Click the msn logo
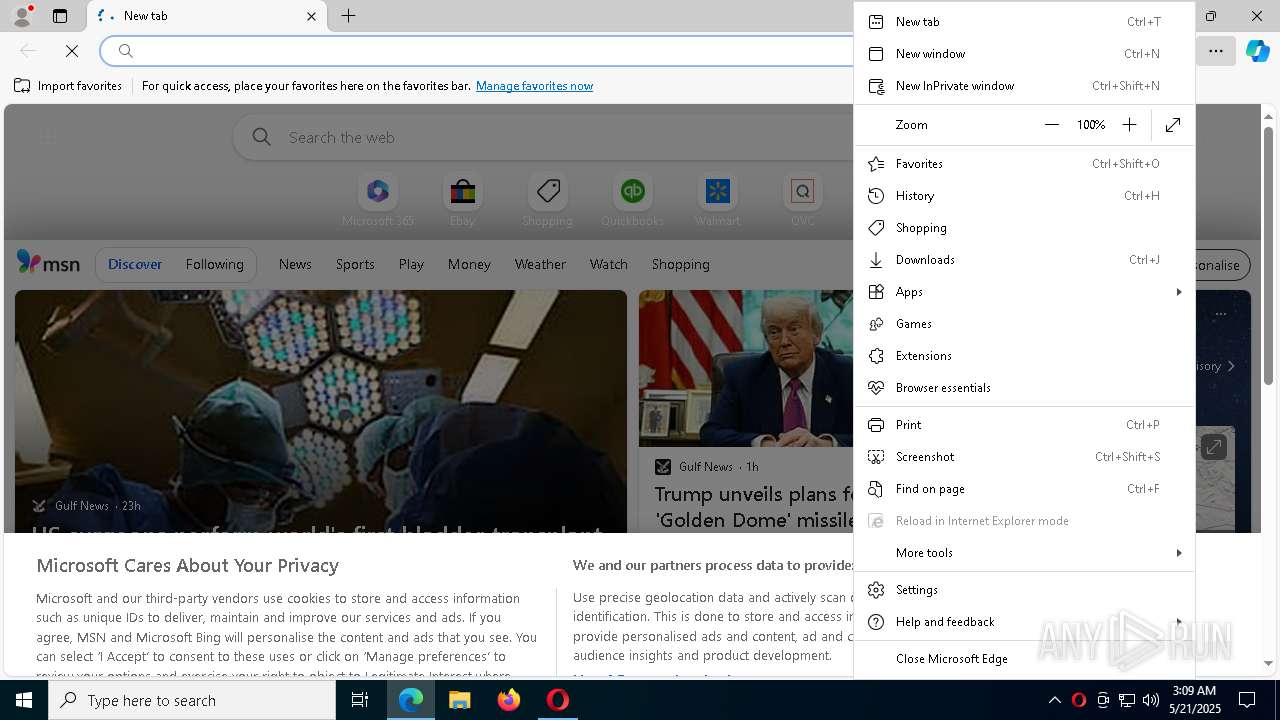This screenshot has width=1280, height=720. (48, 263)
